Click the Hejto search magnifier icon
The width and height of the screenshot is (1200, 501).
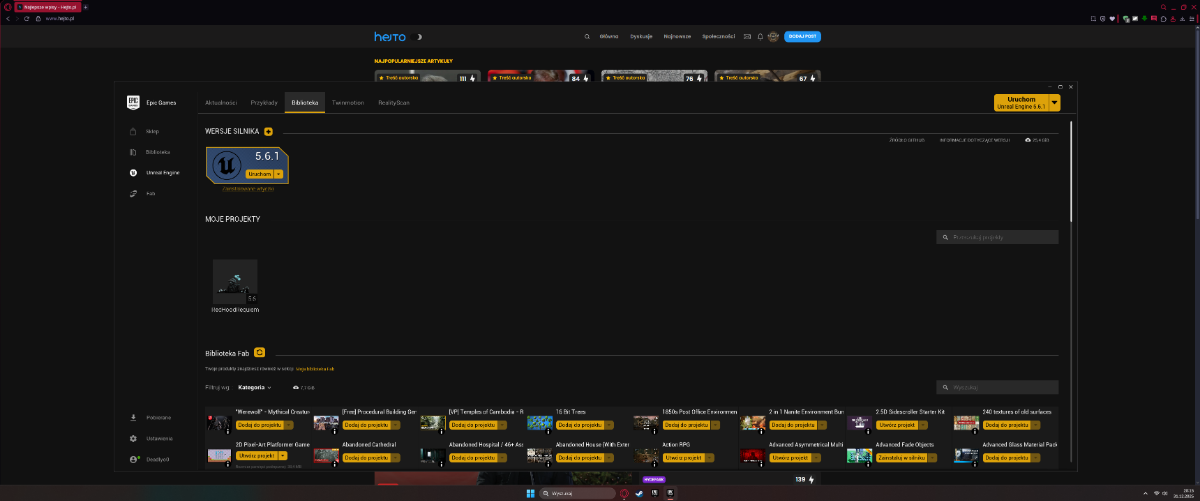587,36
